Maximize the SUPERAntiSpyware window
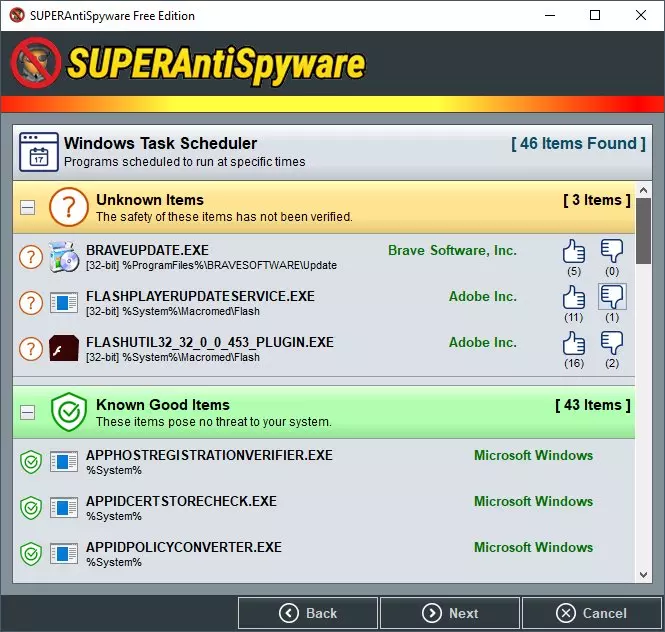 coord(595,15)
